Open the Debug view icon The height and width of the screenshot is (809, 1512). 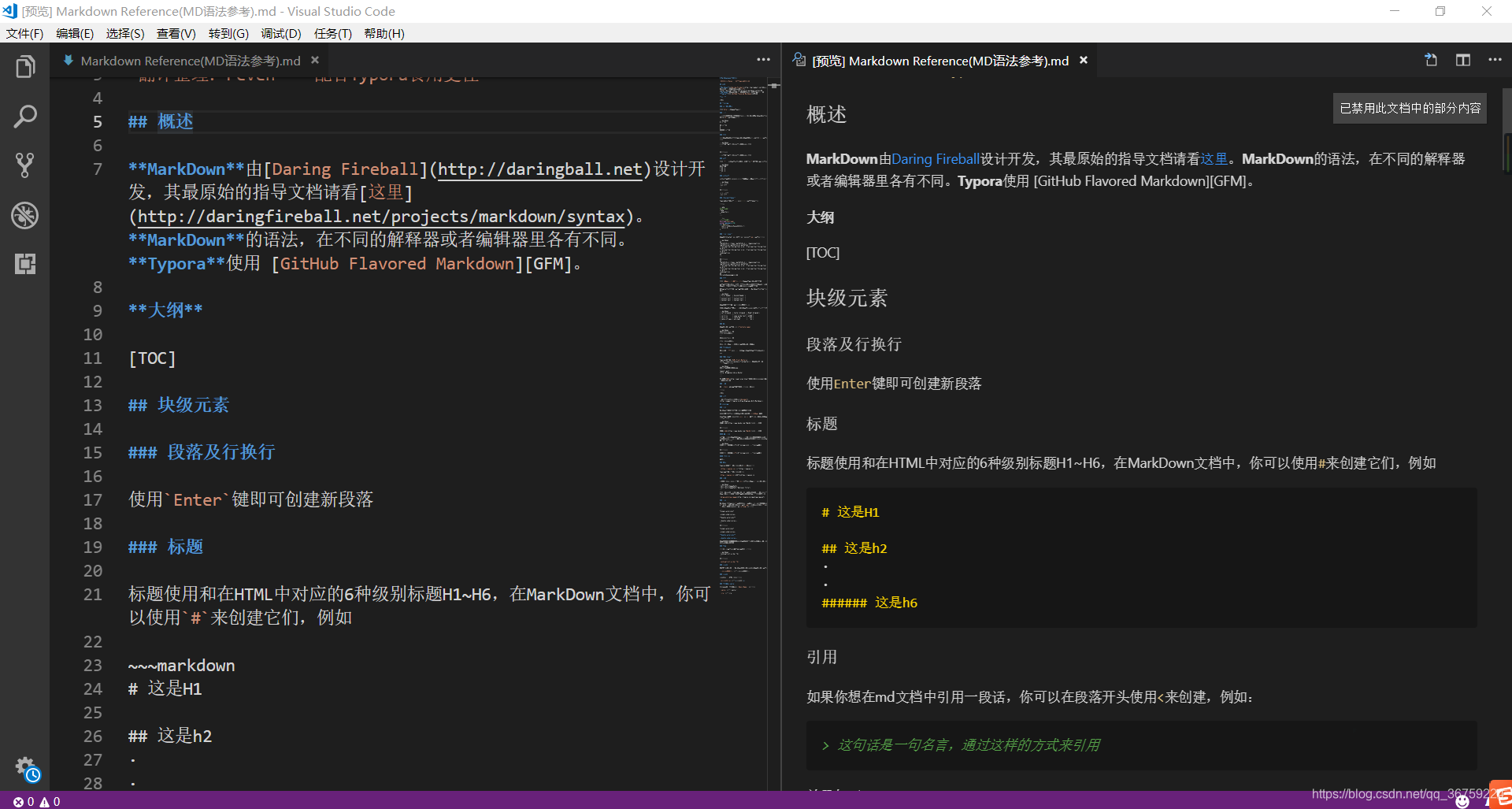25,215
